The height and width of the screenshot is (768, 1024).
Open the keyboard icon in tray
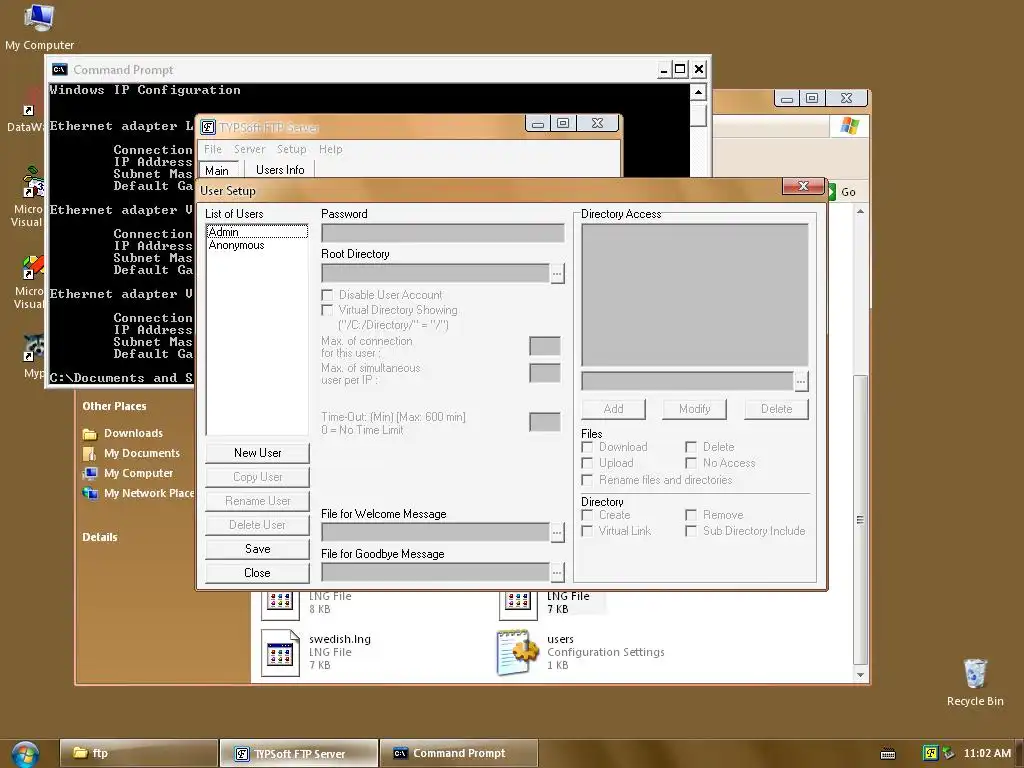[888, 754]
